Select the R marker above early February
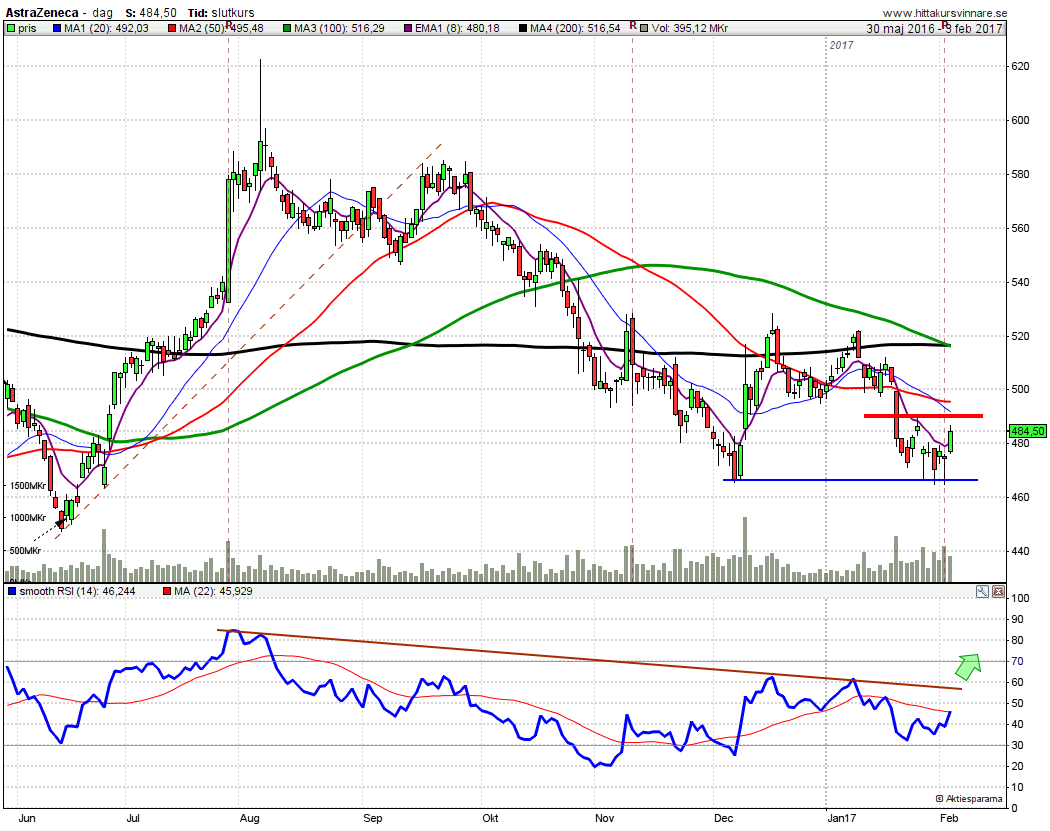 click(x=944, y=25)
